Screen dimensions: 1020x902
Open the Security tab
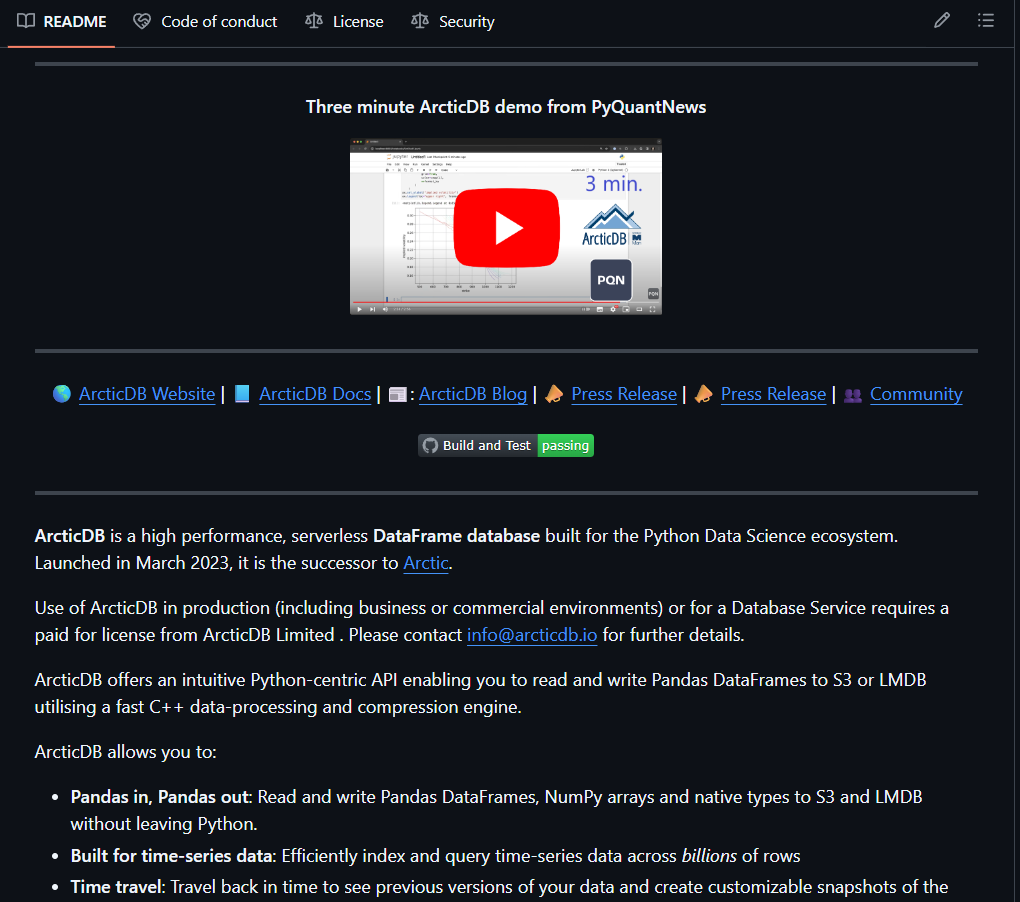coord(453,21)
